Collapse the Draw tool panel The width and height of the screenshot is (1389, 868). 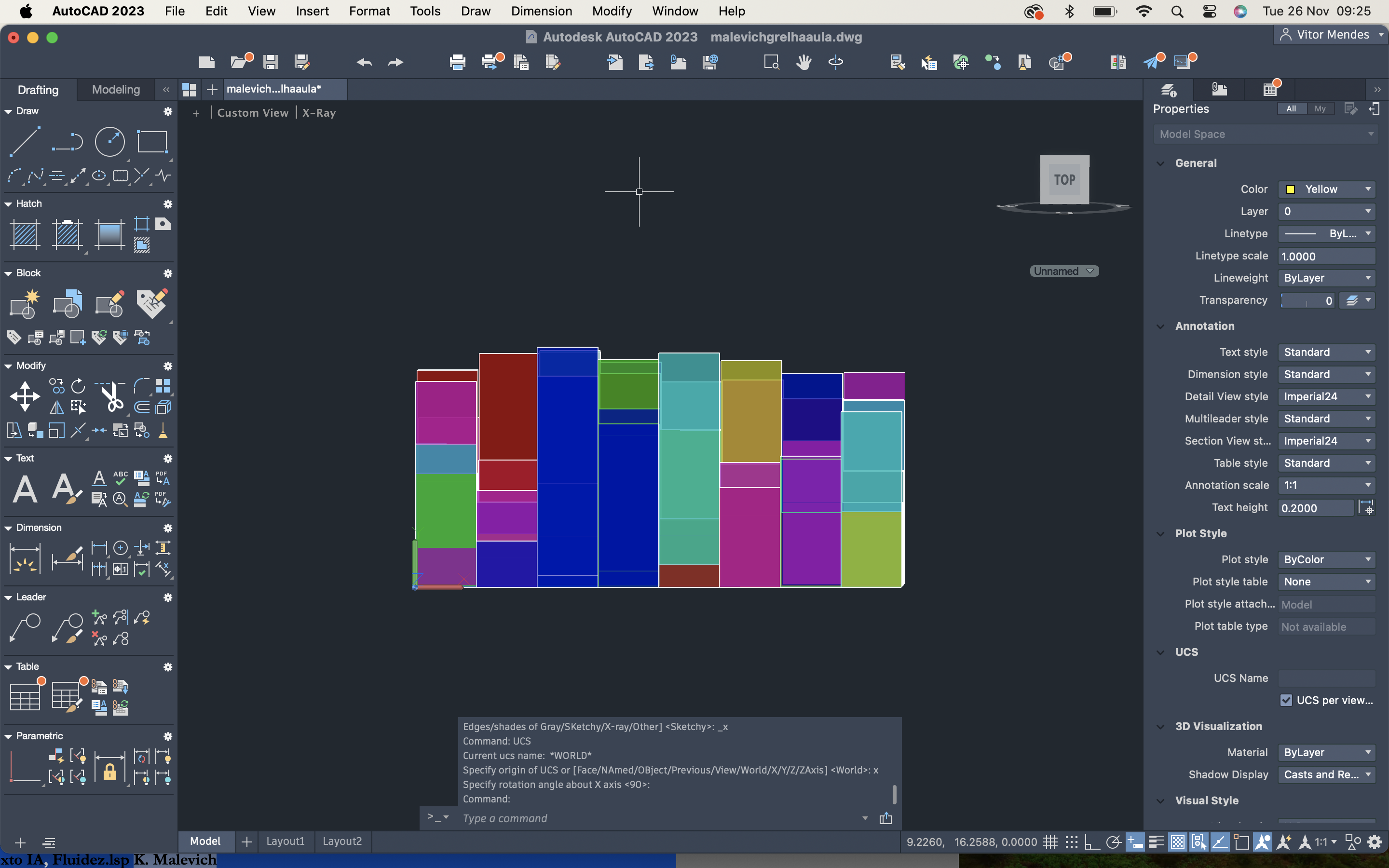(x=8, y=111)
